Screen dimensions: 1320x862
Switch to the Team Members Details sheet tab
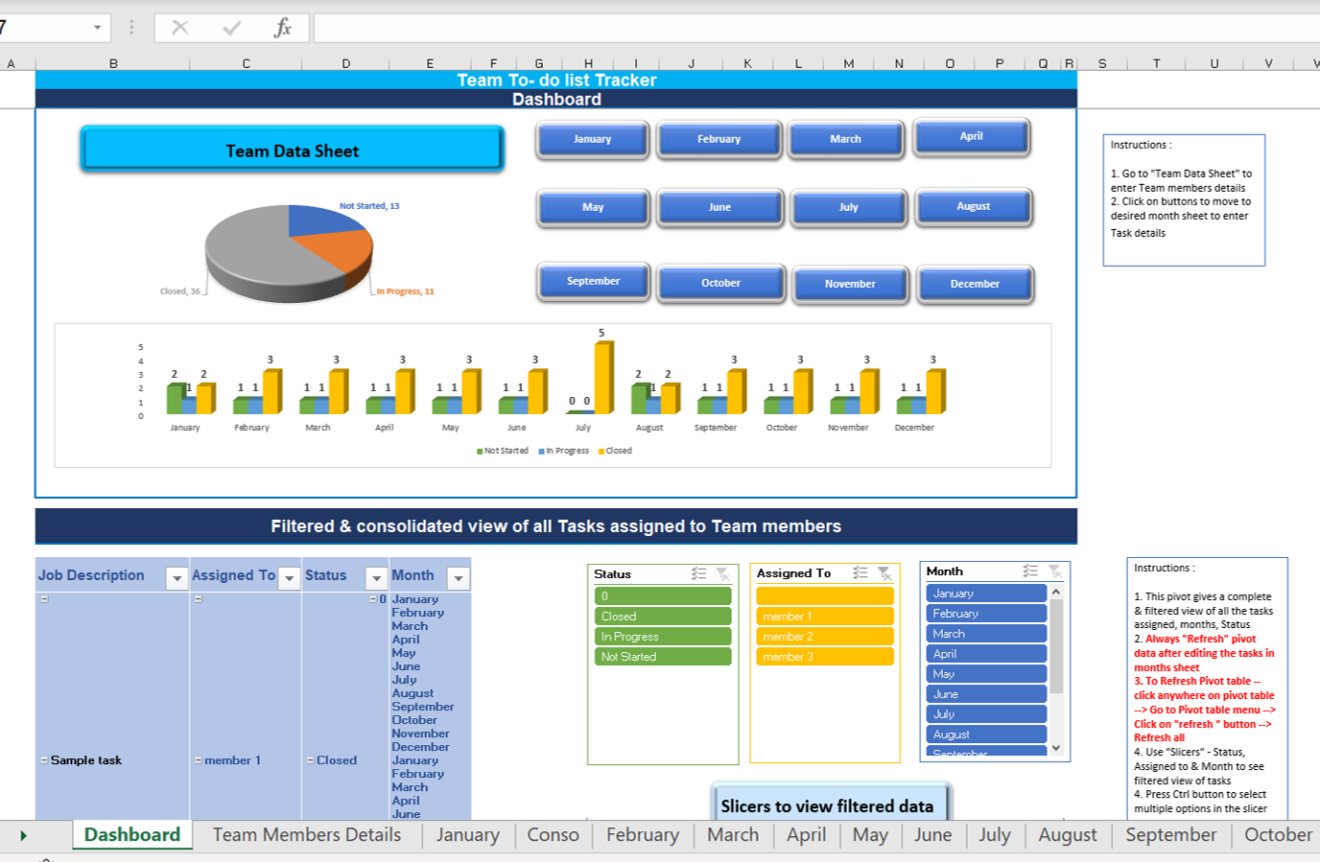coord(307,835)
